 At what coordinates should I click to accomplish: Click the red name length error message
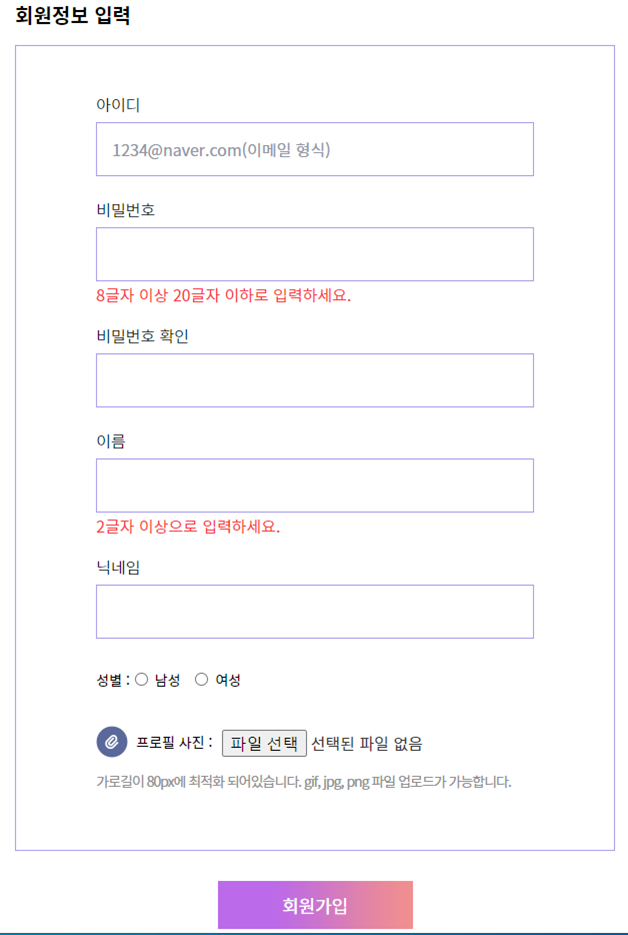pyautogui.click(x=188, y=527)
